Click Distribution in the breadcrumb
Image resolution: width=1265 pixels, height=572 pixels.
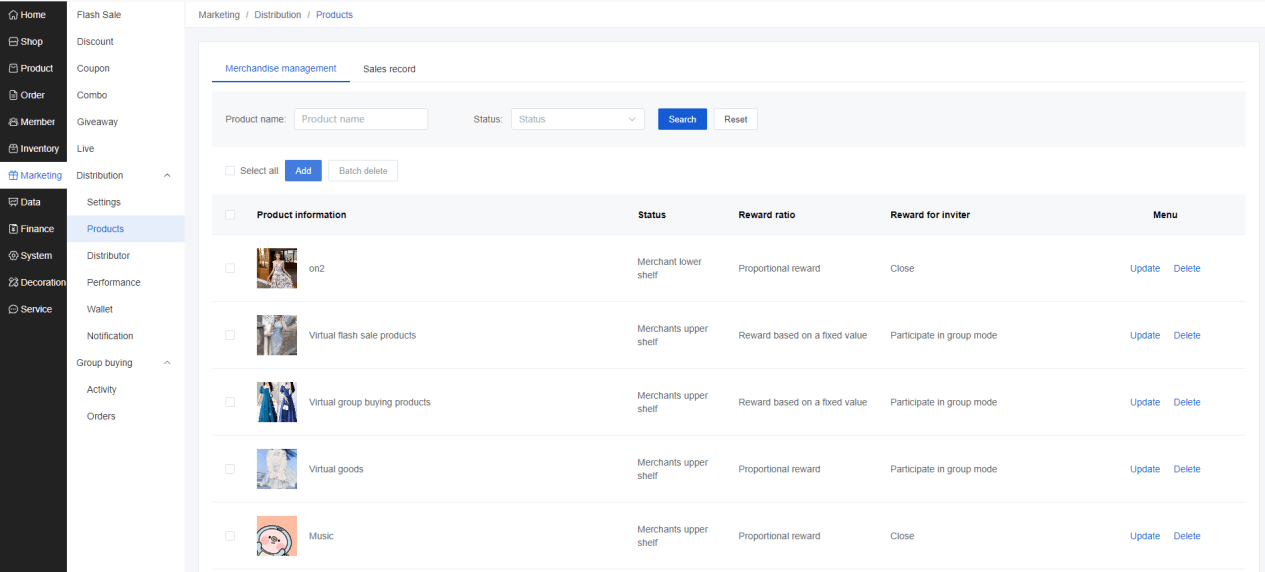tap(278, 15)
